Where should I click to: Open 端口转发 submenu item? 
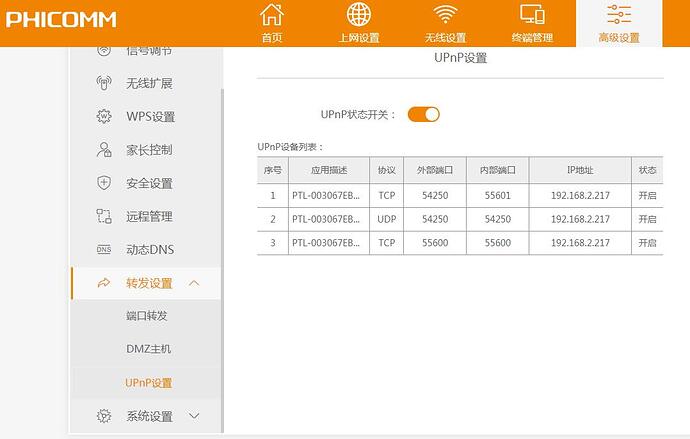(x=147, y=315)
